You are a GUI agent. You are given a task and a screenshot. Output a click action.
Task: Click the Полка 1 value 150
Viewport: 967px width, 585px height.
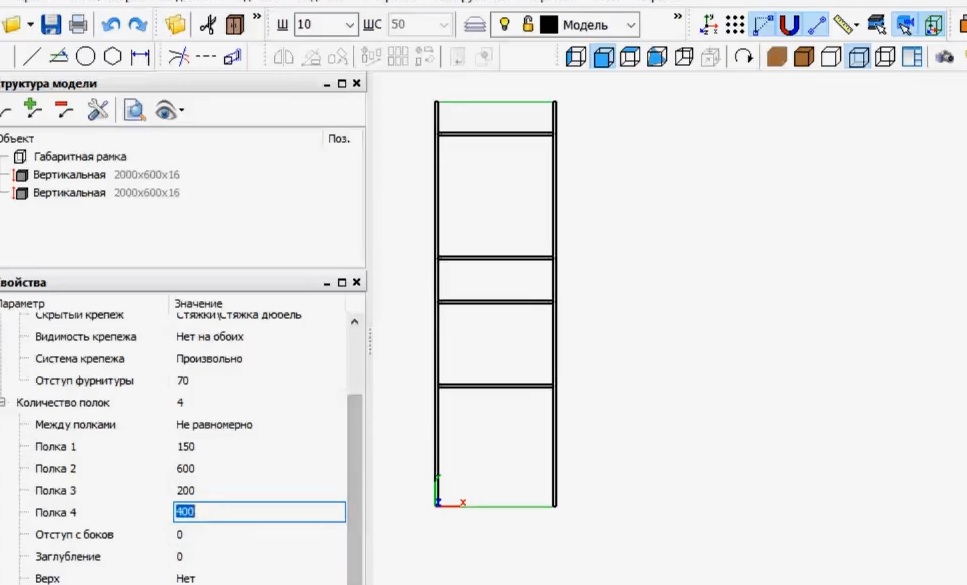(186, 446)
